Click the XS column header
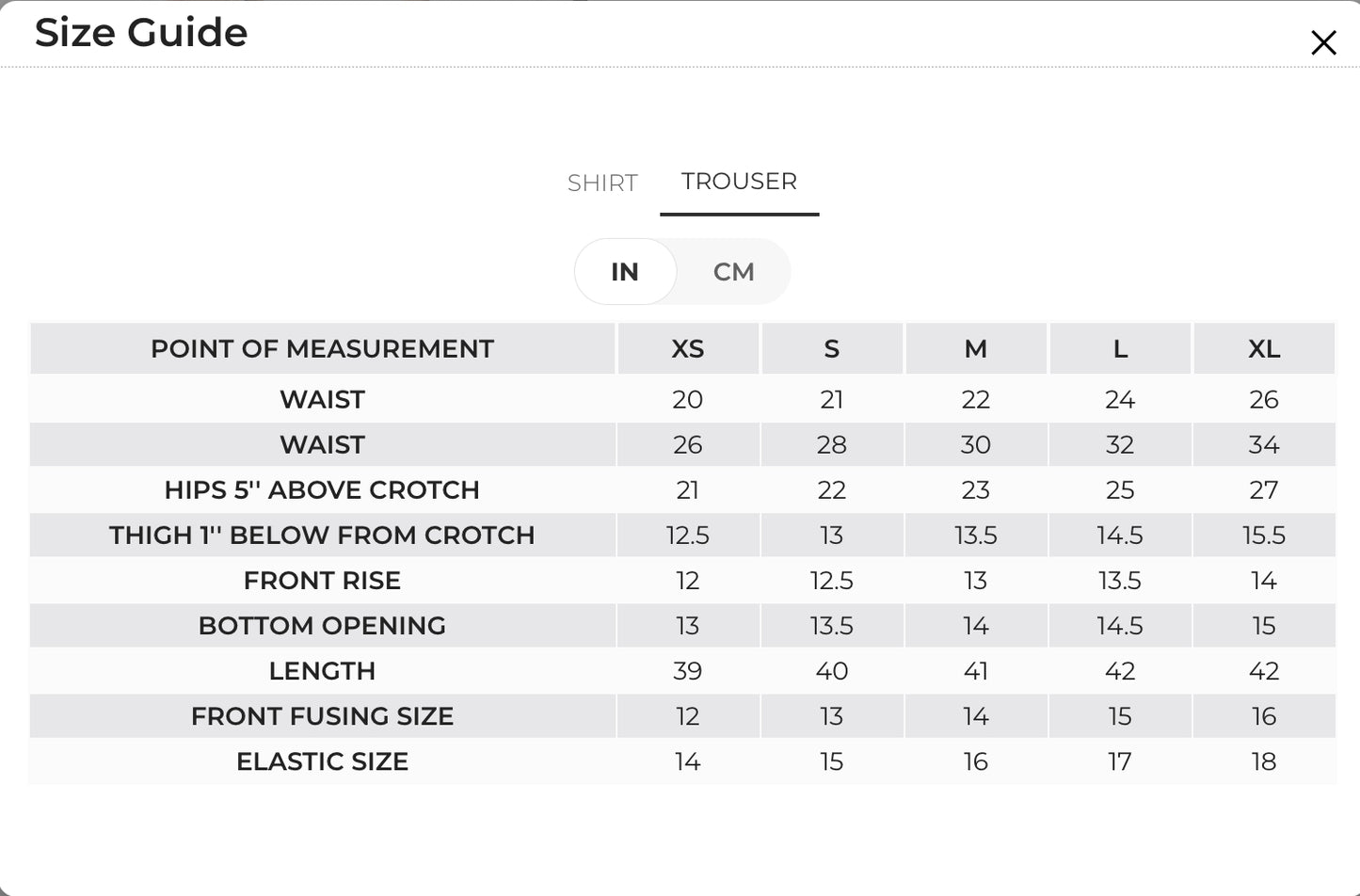Screen dimensions: 1360x896 688,349
